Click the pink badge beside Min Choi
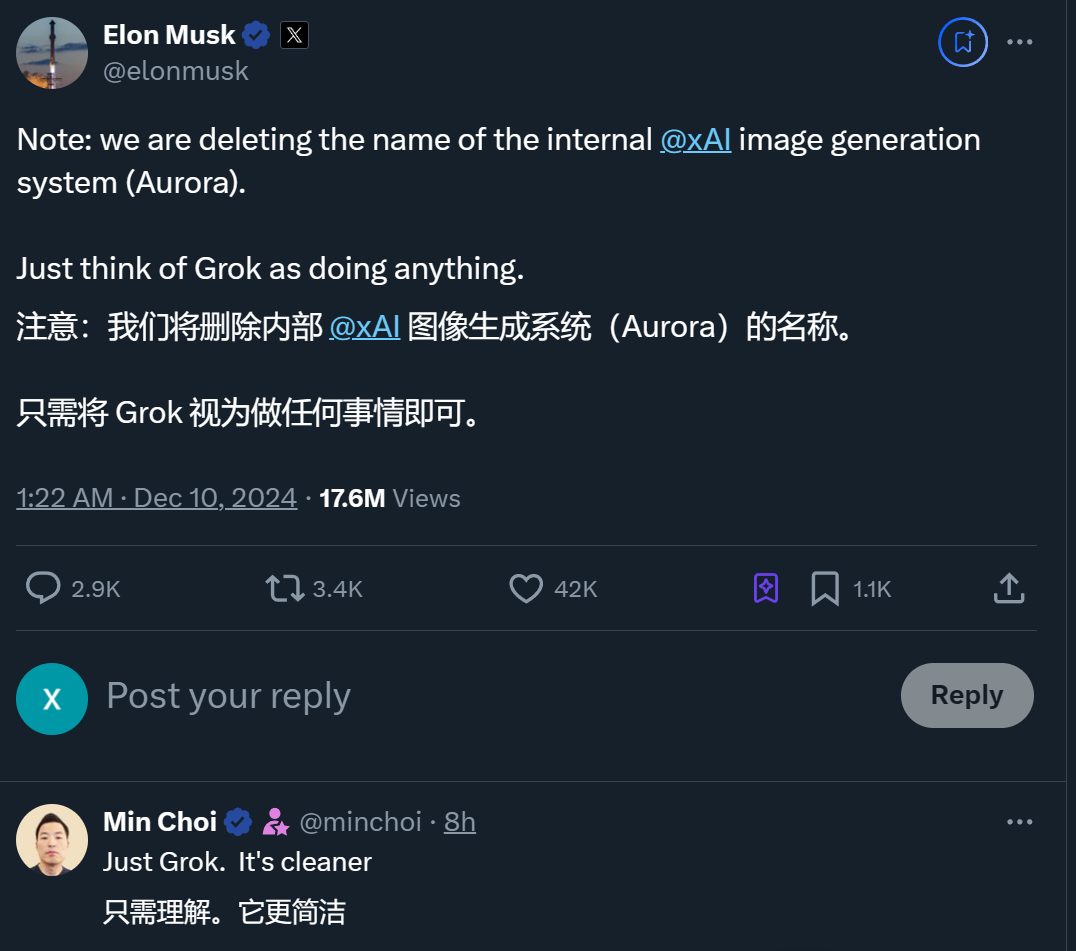Image resolution: width=1076 pixels, height=951 pixels. click(x=275, y=822)
